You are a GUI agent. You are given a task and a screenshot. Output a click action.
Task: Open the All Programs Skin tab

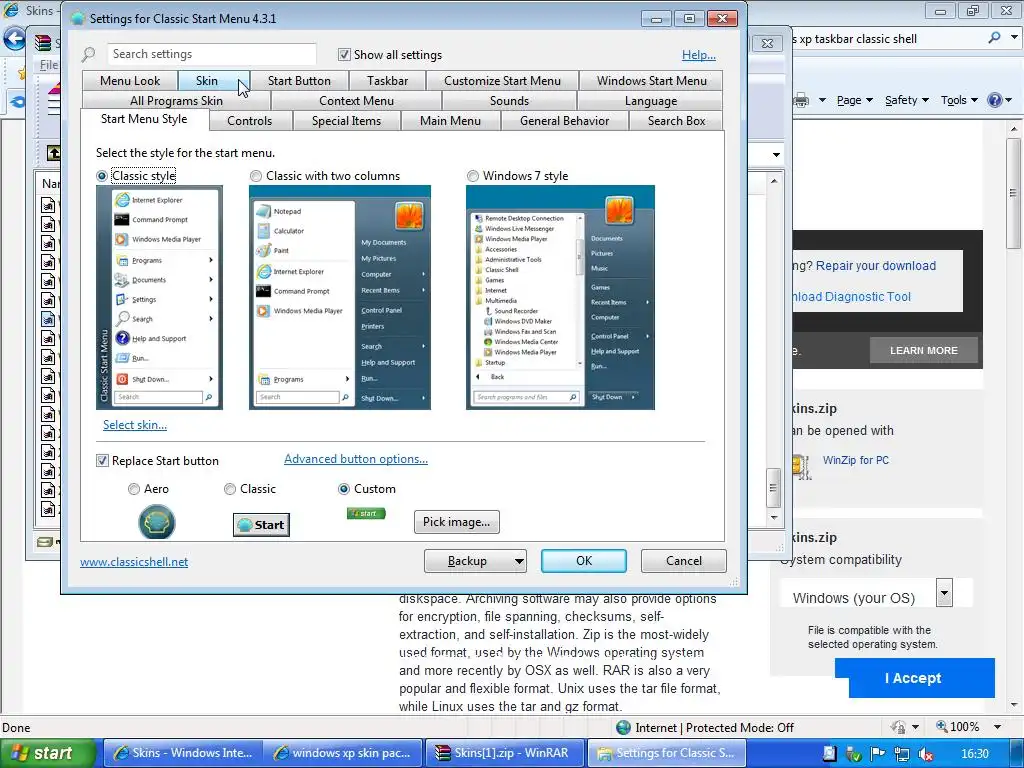[x=176, y=101]
